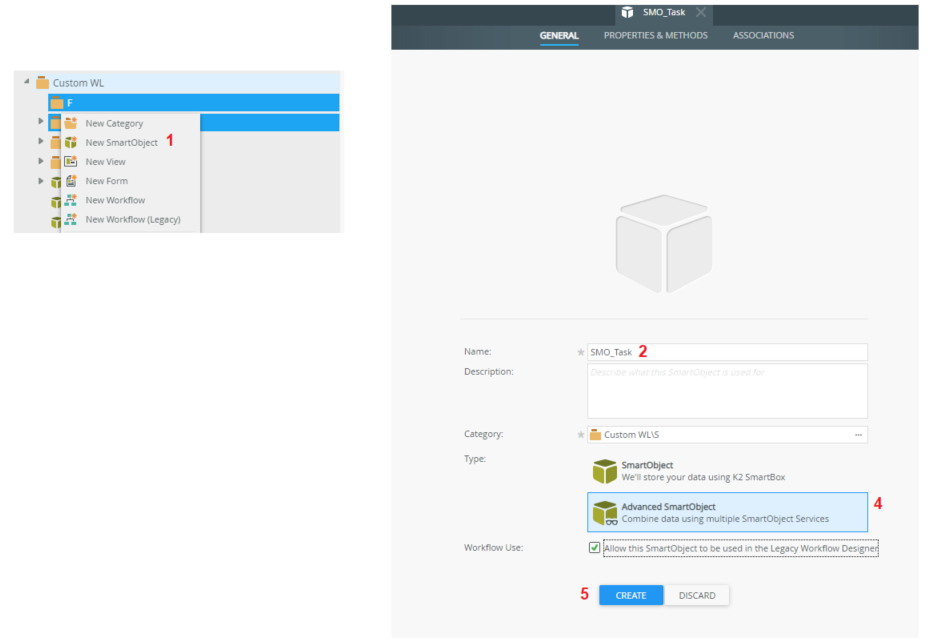
Task: Click the New Workflow icon in menu
Action: click(x=70, y=200)
